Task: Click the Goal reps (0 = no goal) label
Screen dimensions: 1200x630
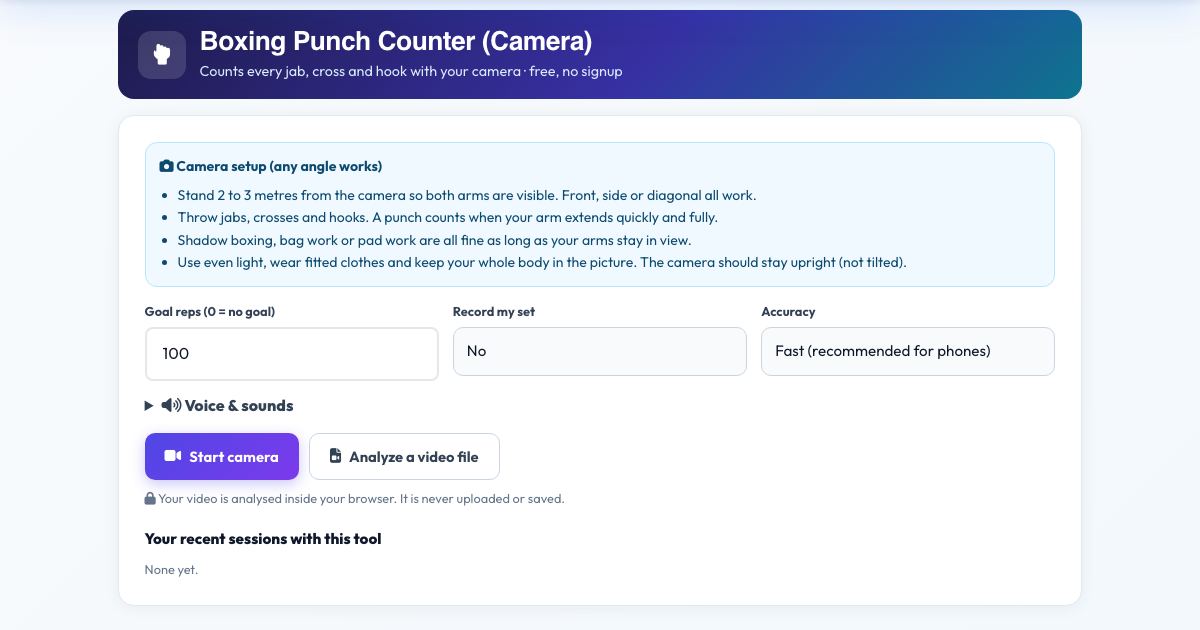Action: (x=210, y=312)
